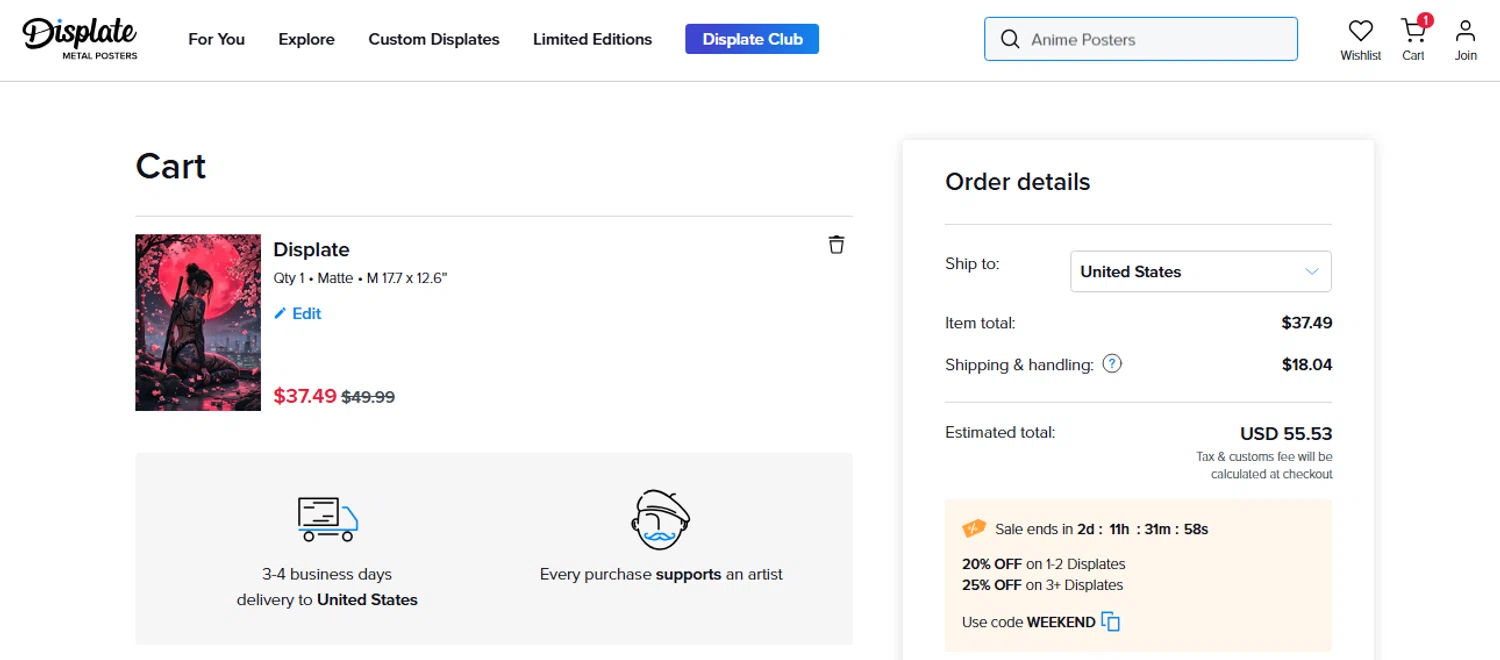Click the artist beret icon
Viewport: 1500px width, 660px height.
point(661,519)
